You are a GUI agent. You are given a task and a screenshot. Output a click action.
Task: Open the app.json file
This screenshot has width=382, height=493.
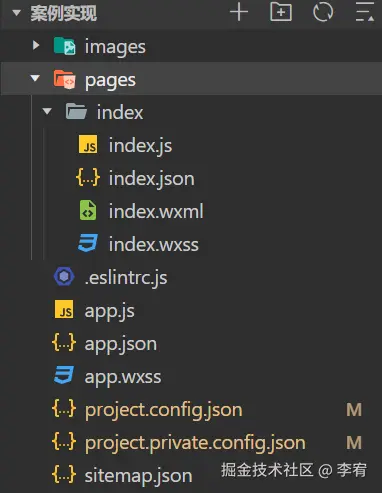coord(121,344)
